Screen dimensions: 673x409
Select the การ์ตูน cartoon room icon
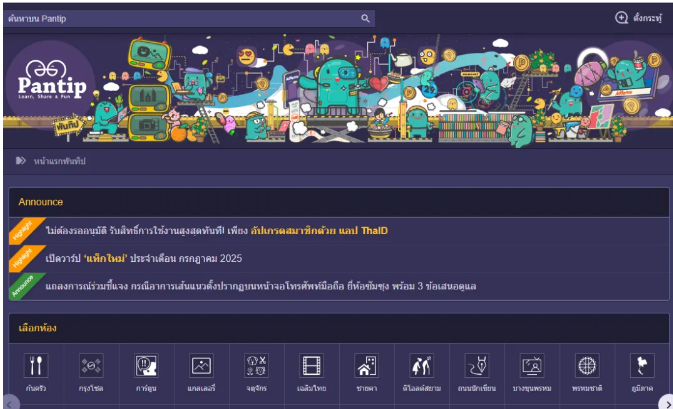click(x=146, y=368)
